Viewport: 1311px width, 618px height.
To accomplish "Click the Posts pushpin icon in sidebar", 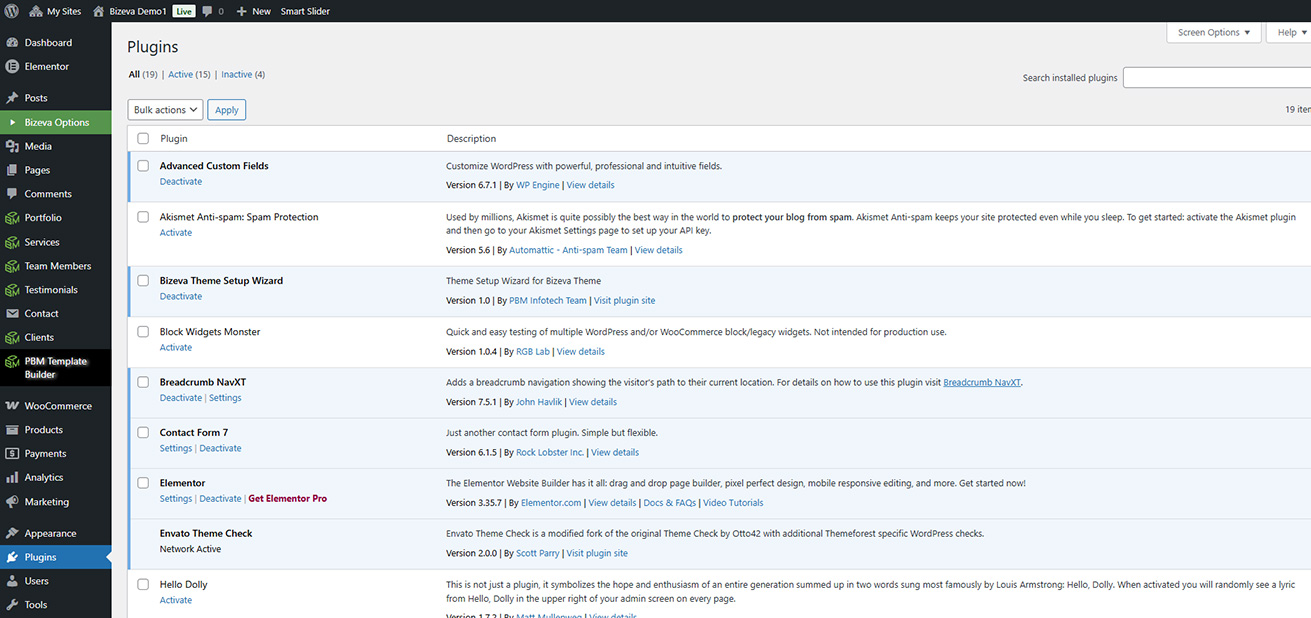I will [12, 98].
